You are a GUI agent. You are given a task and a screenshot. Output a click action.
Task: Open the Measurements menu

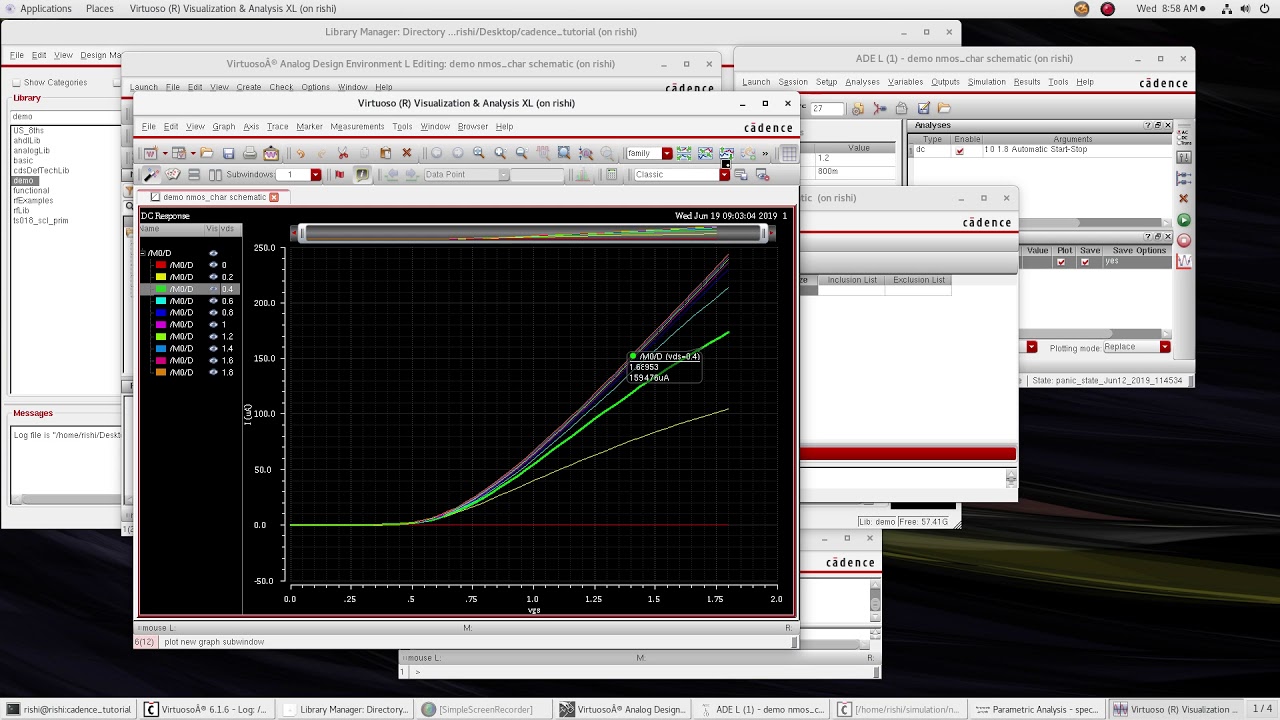coord(357,127)
